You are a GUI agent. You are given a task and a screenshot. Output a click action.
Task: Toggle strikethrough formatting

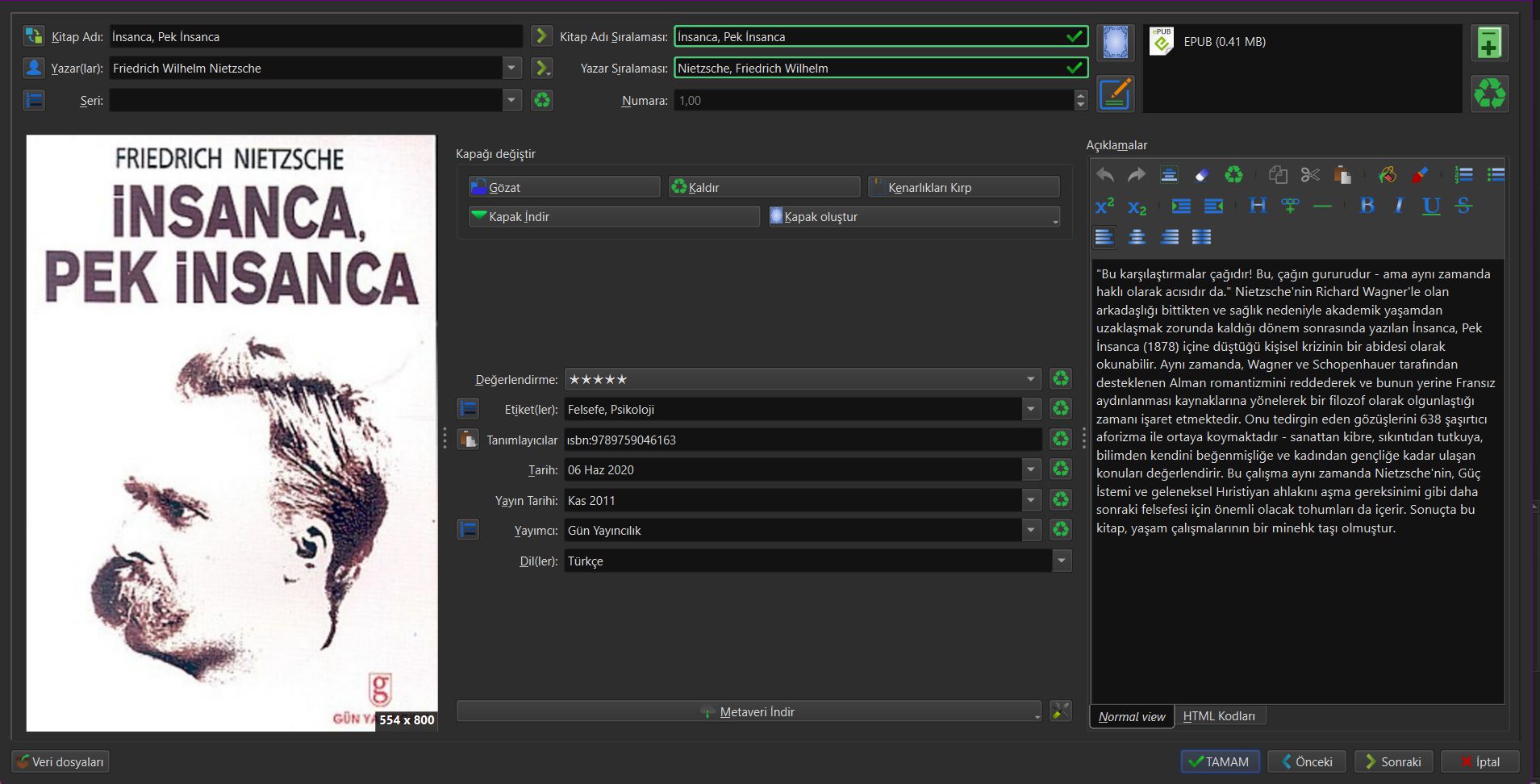click(1463, 206)
